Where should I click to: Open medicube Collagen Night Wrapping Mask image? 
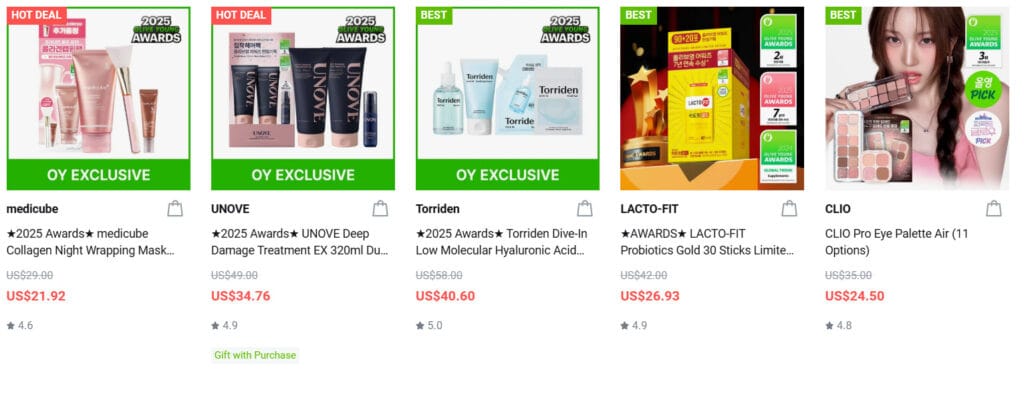pyautogui.click(x=98, y=99)
